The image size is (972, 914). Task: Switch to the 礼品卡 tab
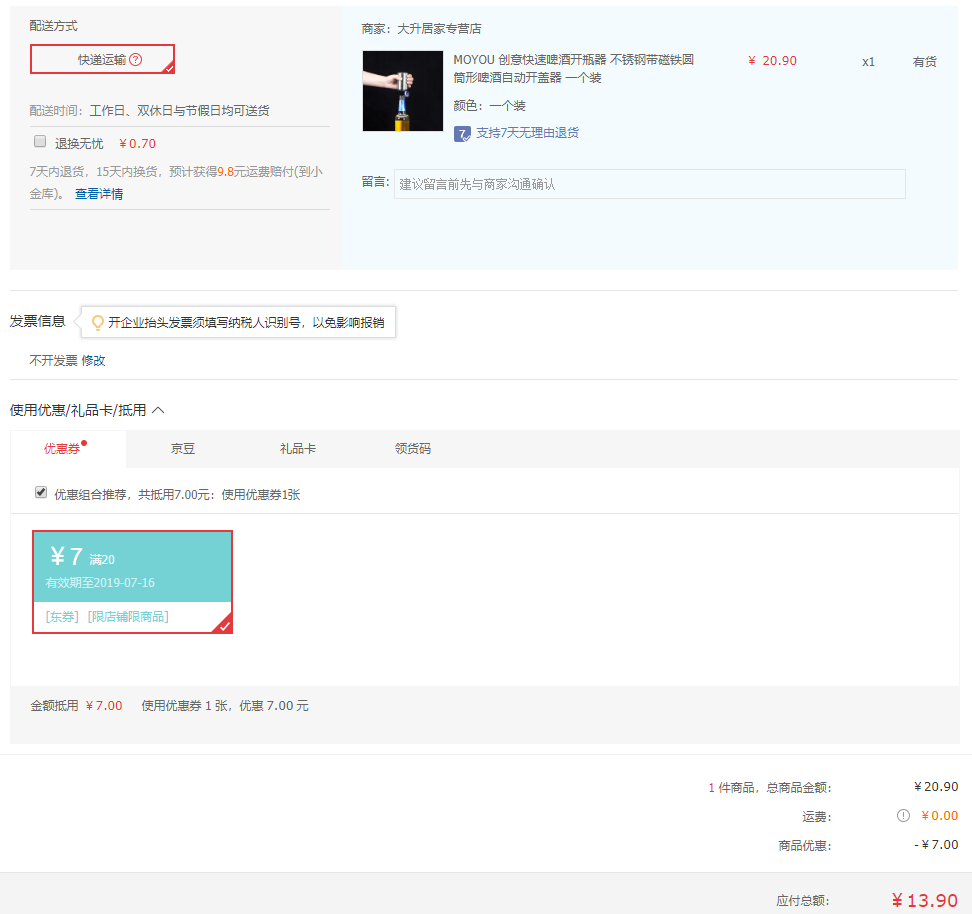point(298,449)
